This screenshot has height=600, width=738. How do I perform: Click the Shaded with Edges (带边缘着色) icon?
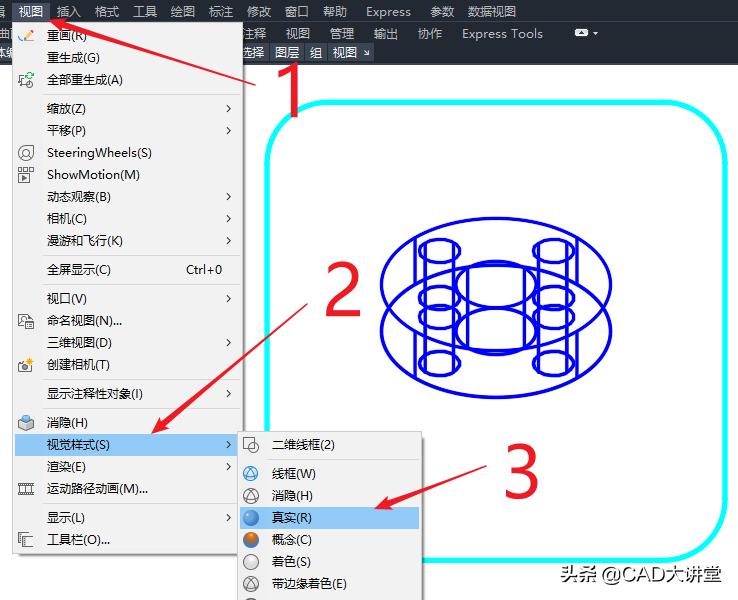tap(251, 584)
